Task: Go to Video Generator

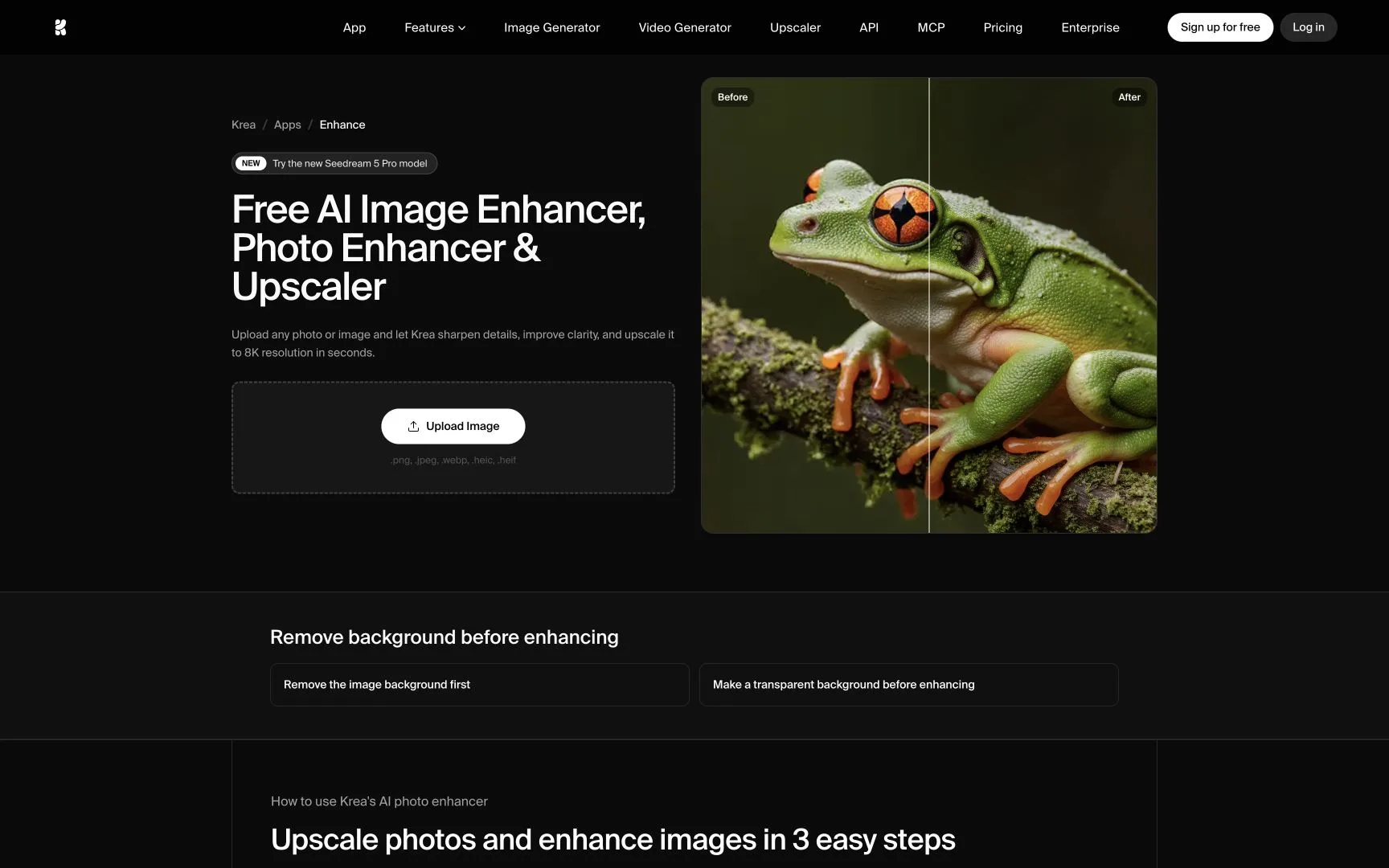Action: click(x=685, y=27)
